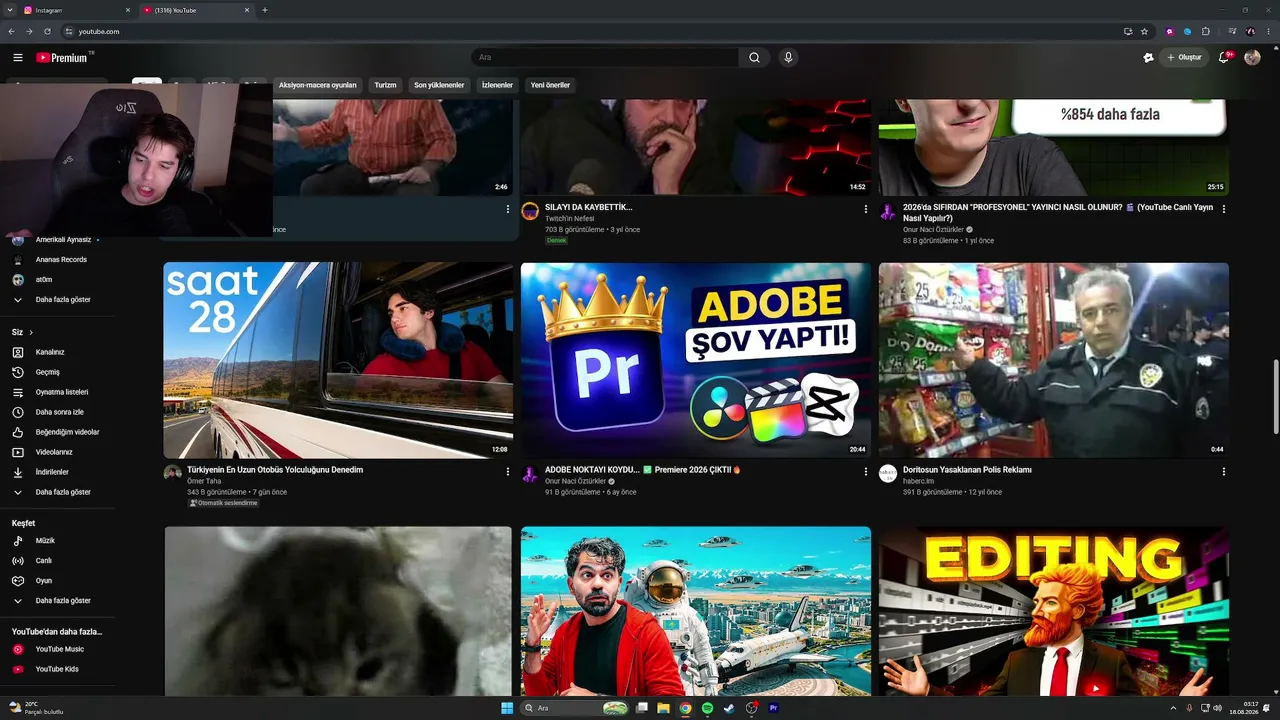
Task: Open options for Doritosun Yasaklanan Polis Reklamı
Action: pyautogui.click(x=1224, y=471)
